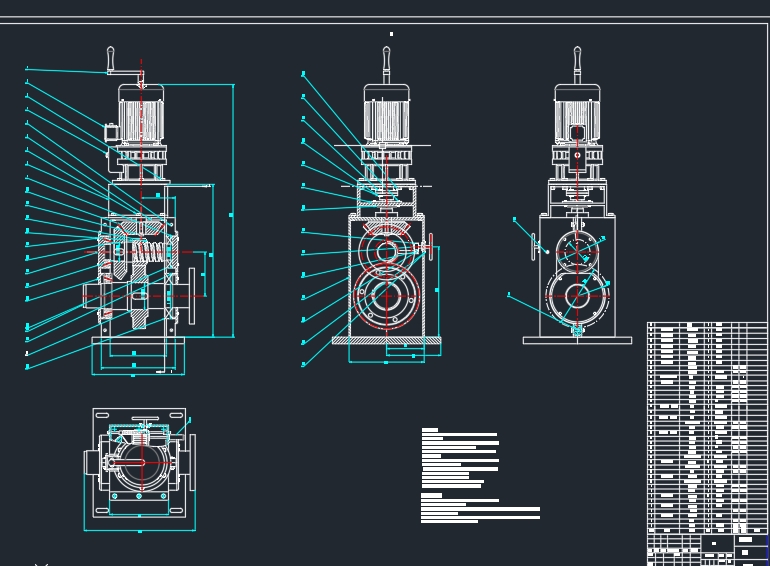770x566 pixels.
Task: Select the bottom width dimension under the plan view
Action: [x=140, y=530]
